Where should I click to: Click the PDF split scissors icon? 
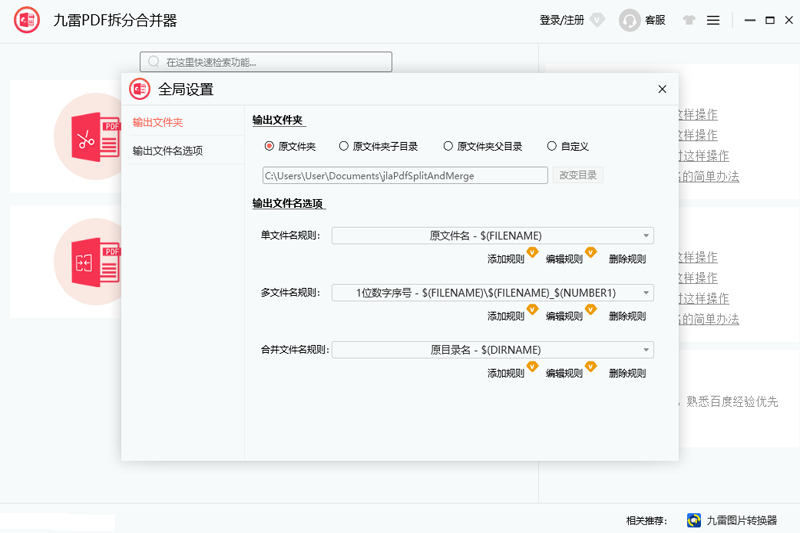coord(90,138)
